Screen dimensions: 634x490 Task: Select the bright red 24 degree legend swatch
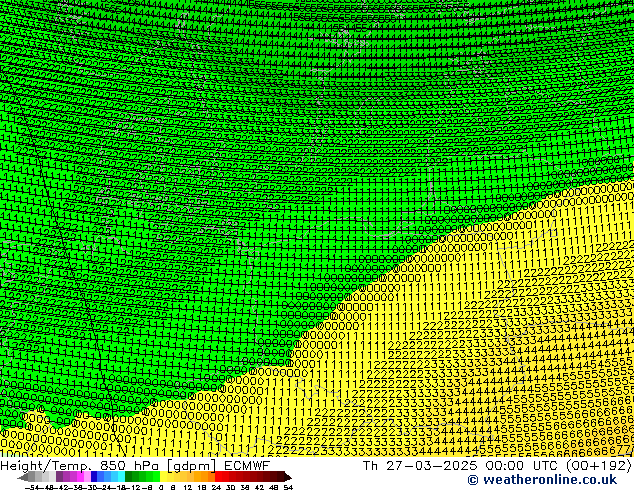218,476
